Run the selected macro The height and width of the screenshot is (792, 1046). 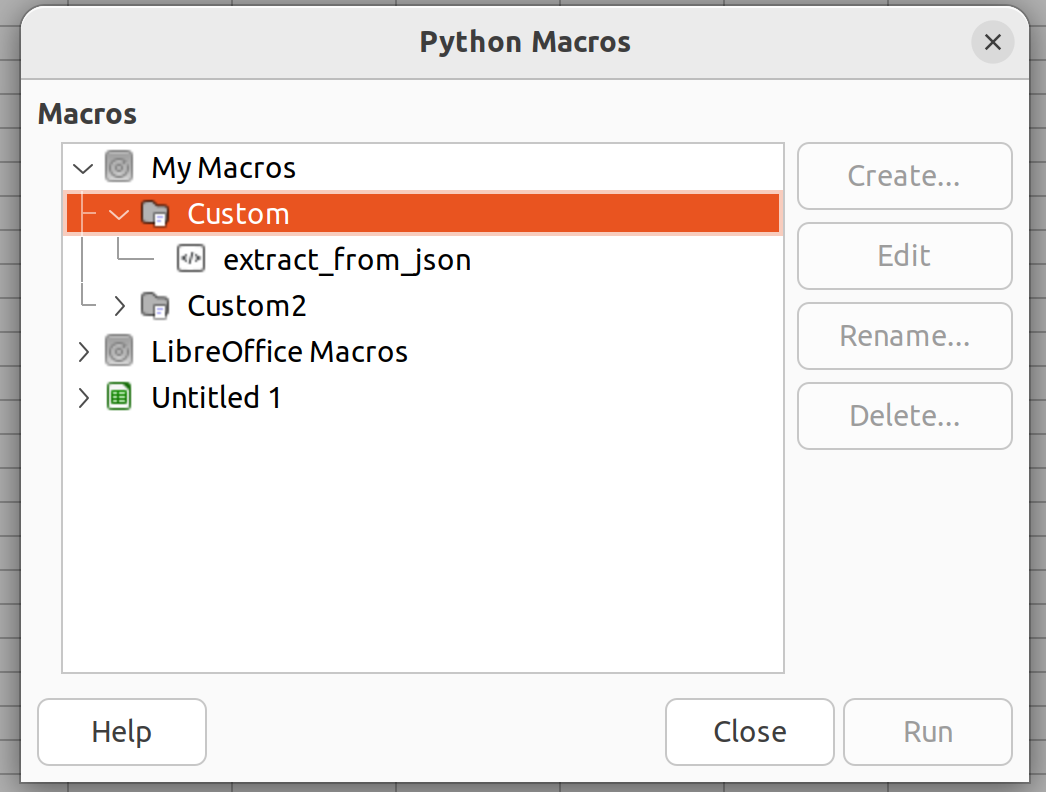click(928, 732)
